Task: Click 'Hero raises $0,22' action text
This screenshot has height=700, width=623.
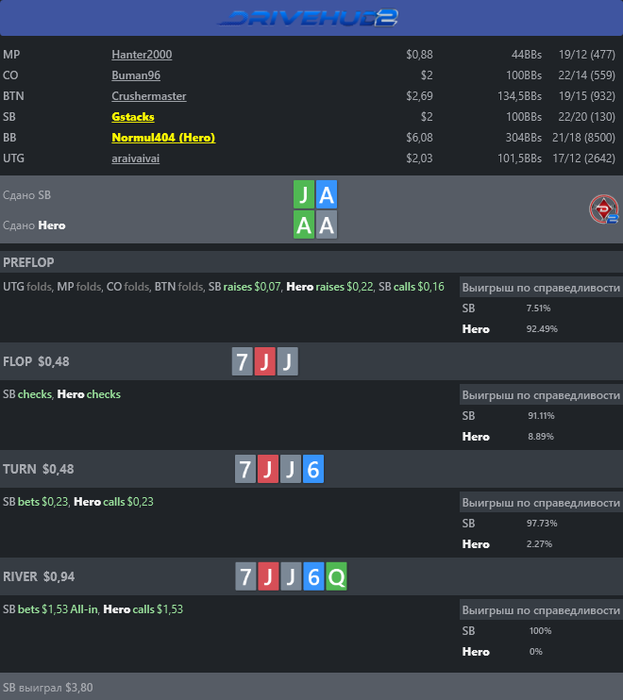Action: [329, 287]
